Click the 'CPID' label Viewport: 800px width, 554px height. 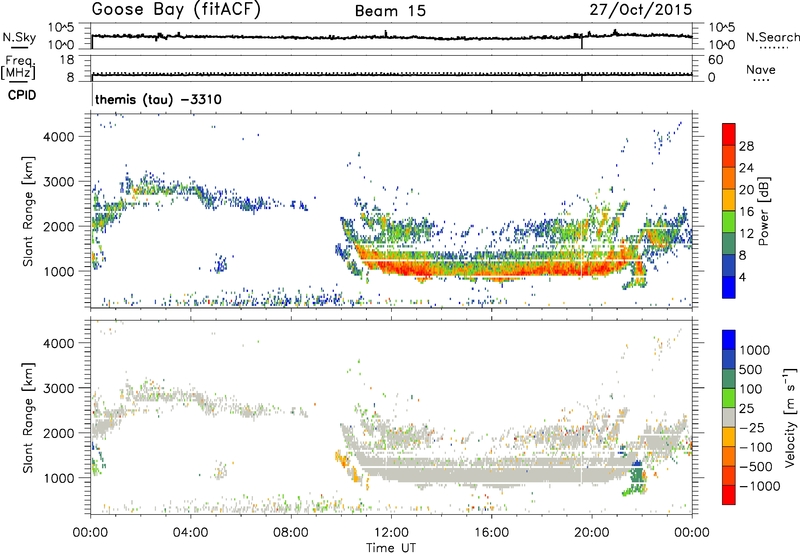[x=22, y=95]
